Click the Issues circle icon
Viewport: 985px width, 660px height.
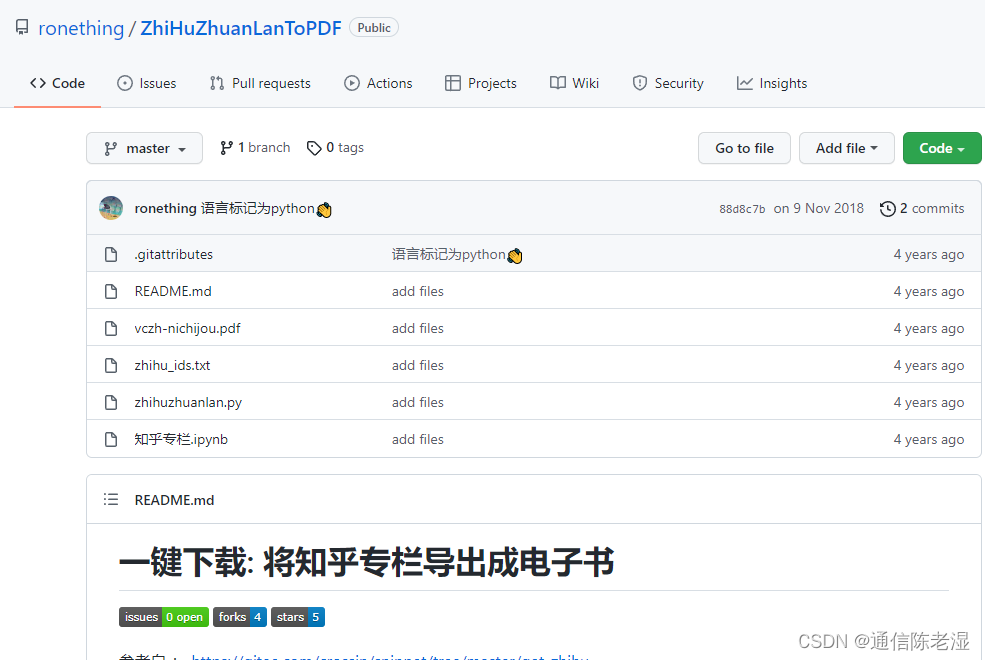[x=125, y=83]
